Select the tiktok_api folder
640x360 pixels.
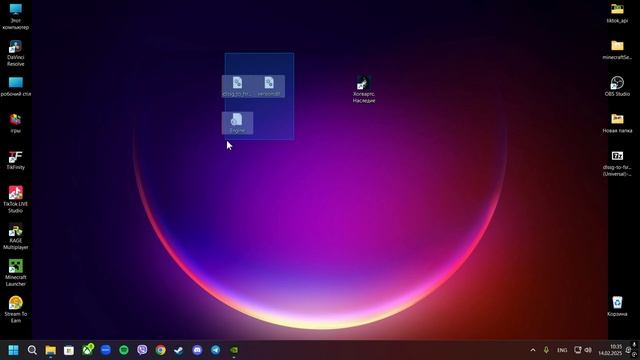tap(617, 13)
